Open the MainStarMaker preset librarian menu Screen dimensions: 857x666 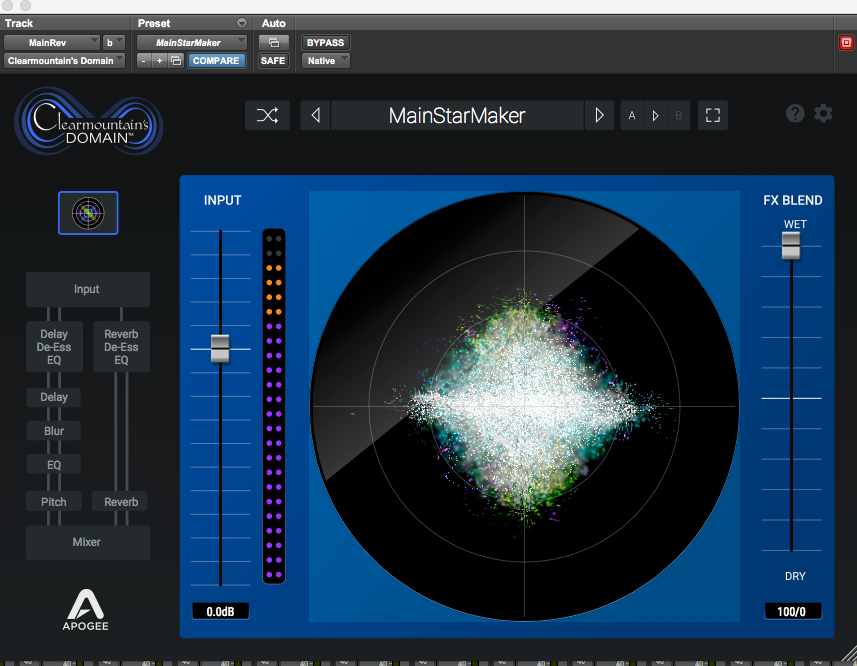point(192,43)
